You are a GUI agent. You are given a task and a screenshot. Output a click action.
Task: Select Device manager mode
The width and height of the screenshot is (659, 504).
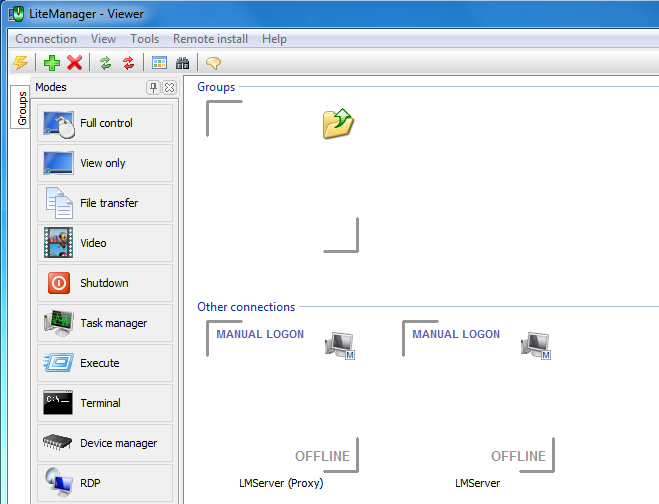click(x=105, y=443)
